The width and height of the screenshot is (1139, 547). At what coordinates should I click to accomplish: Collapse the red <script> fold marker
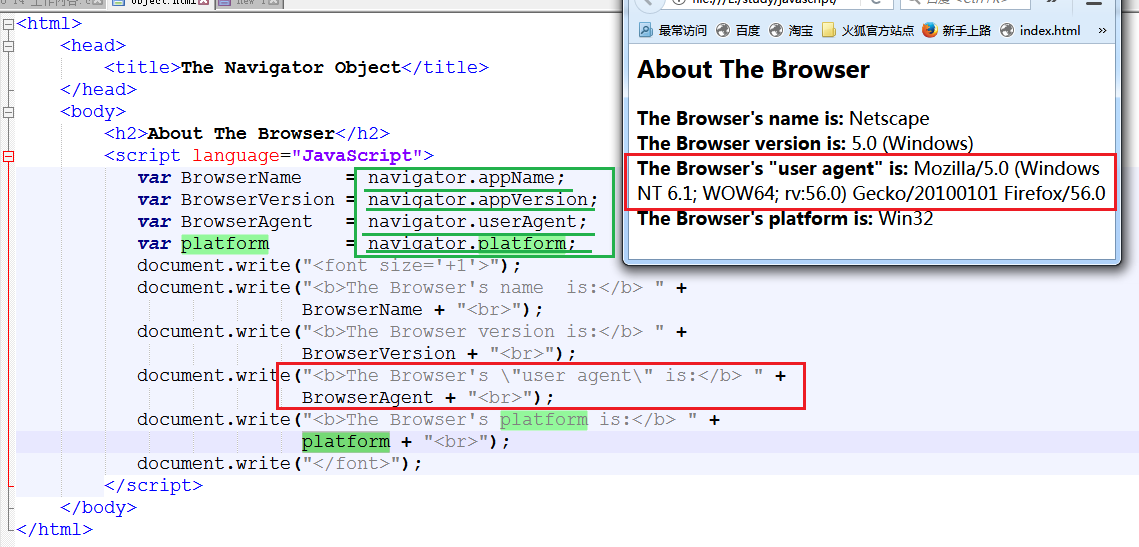8,155
